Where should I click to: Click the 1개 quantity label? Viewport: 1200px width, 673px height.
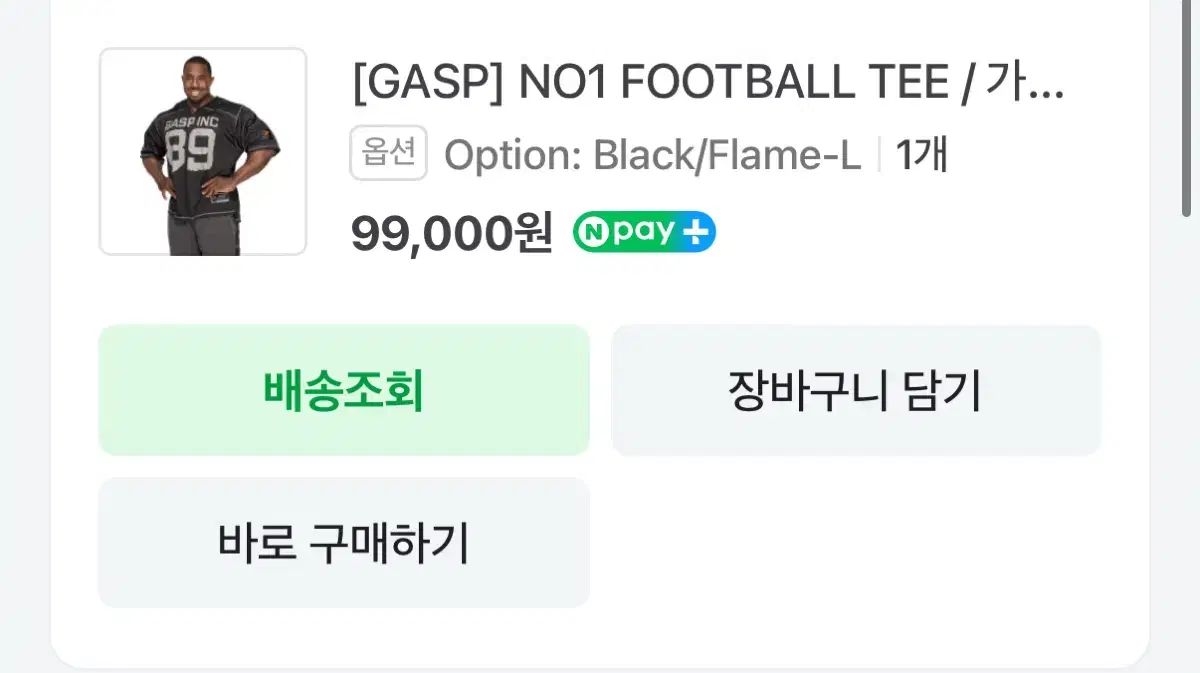(x=921, y=155)
